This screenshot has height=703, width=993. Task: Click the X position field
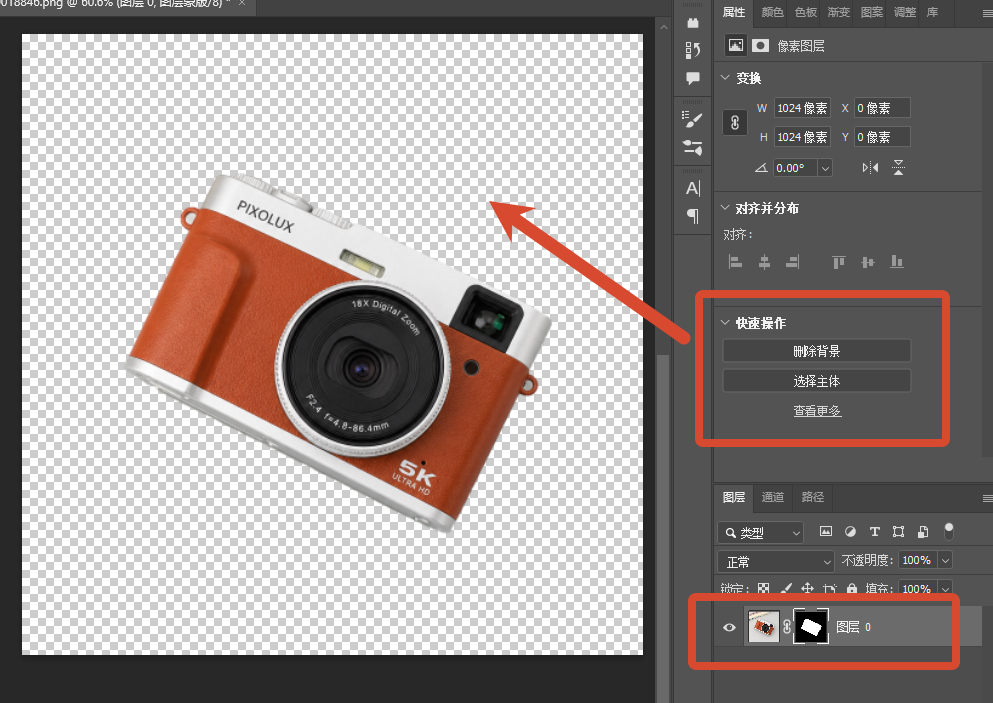click(882, 108)
